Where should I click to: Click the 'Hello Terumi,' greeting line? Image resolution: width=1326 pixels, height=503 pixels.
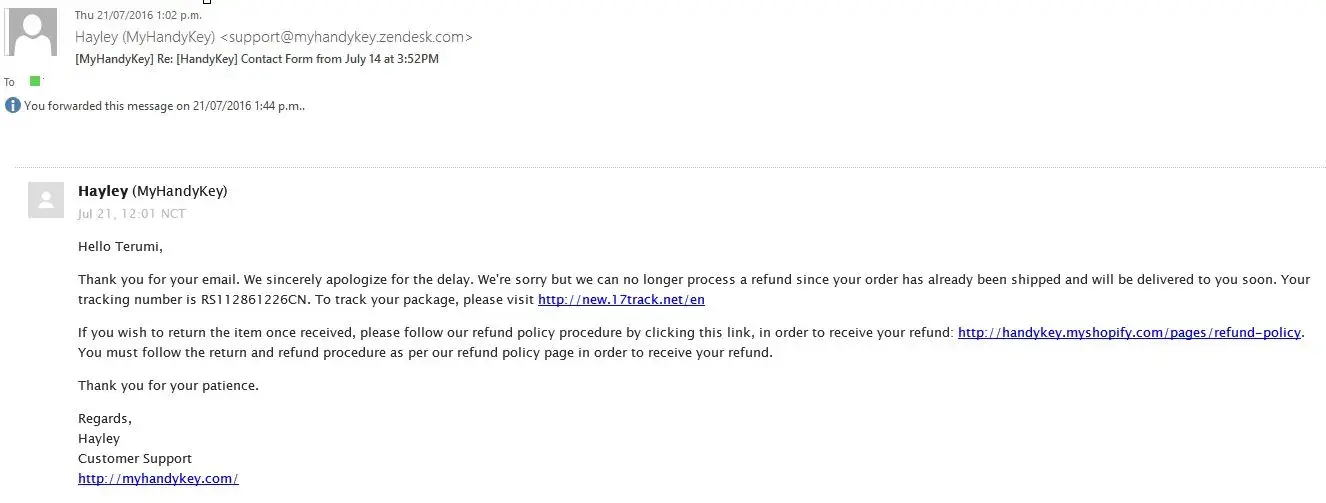(120, 246)
